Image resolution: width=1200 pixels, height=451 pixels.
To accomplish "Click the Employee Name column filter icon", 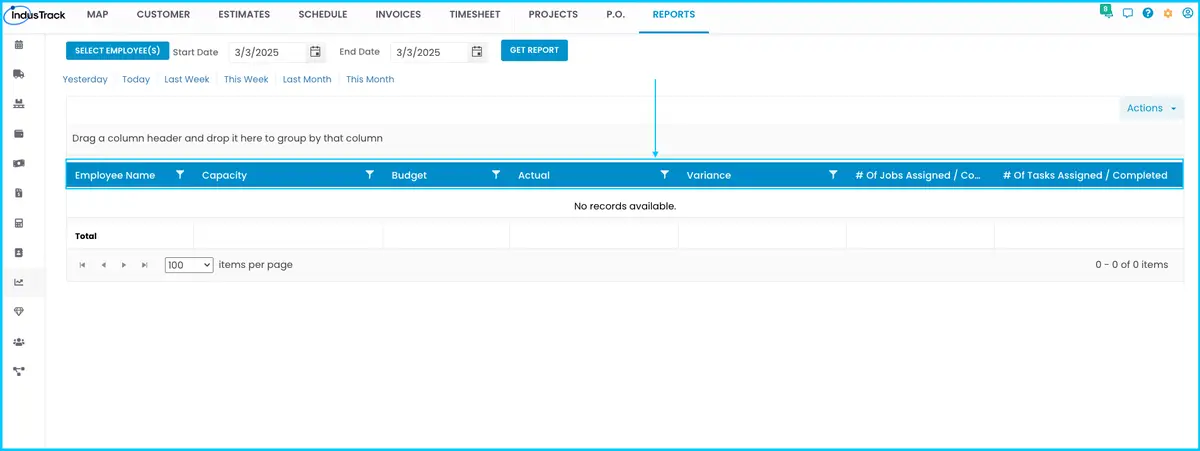I will pyautogui.click(x=180, y=175).
